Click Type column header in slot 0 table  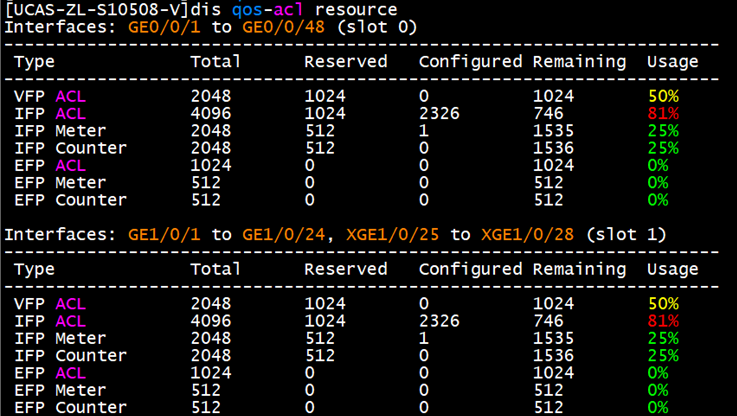tap(35, 62)
